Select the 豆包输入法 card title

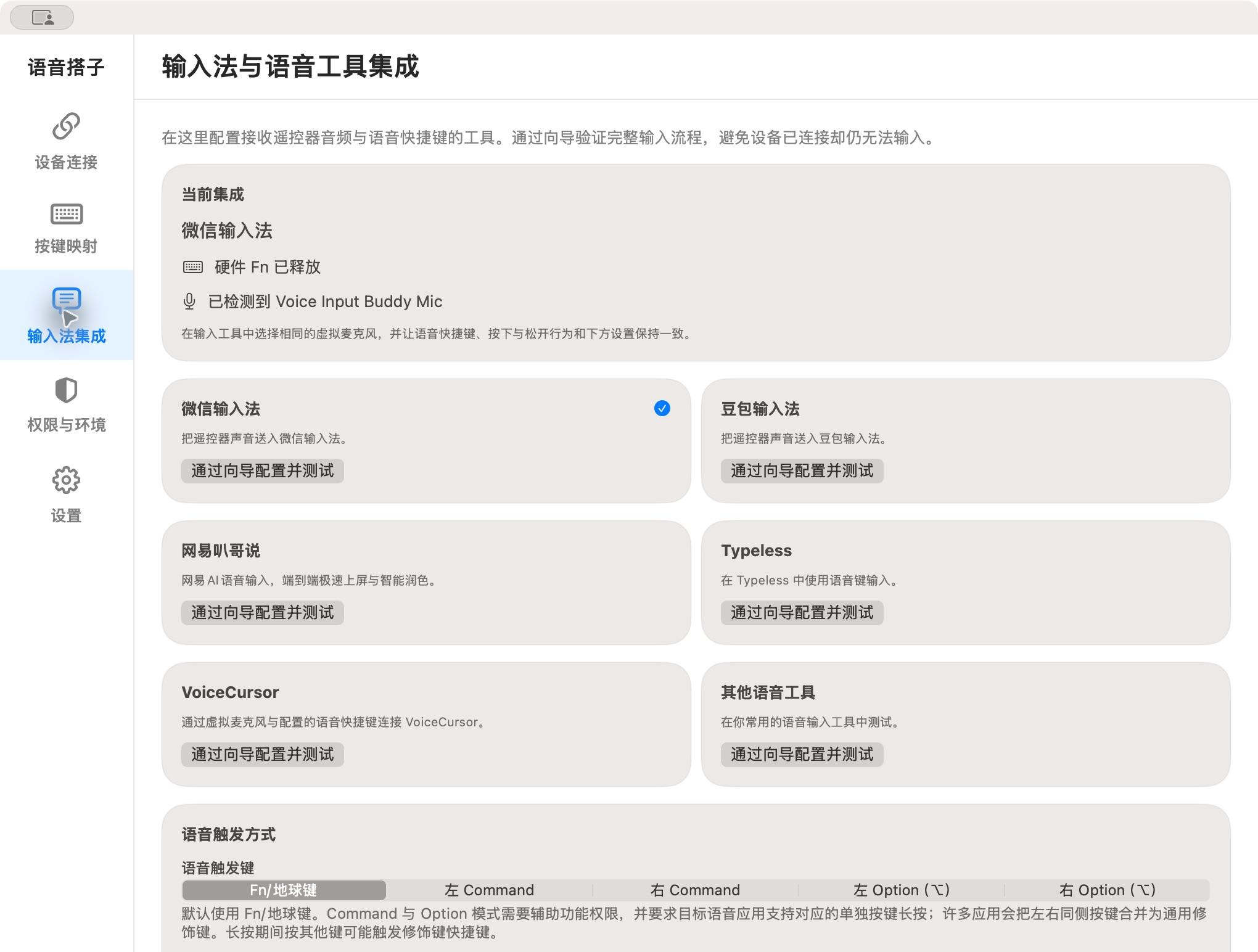point(760,409)
